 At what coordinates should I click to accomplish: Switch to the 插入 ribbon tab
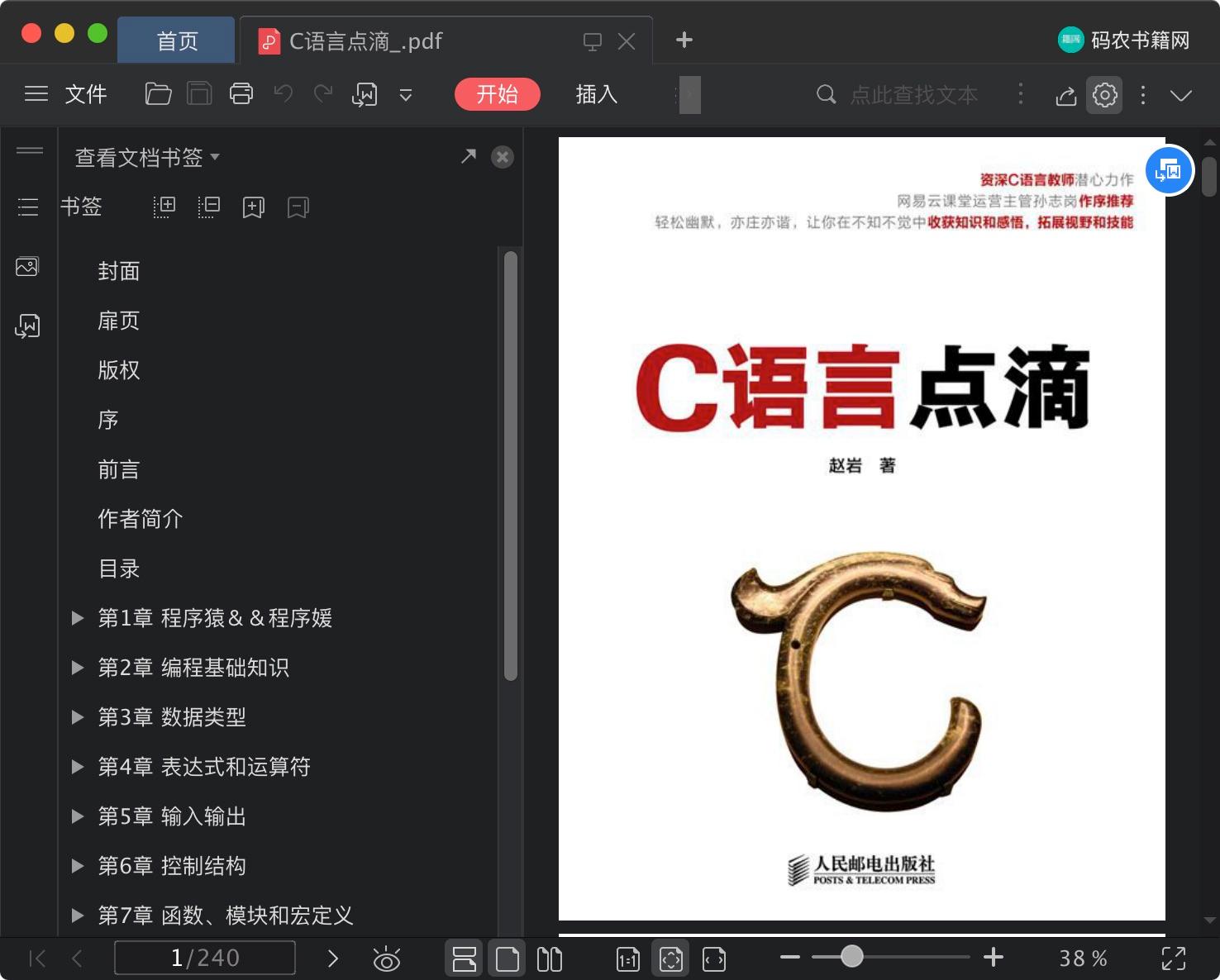[x=597, y=94]
